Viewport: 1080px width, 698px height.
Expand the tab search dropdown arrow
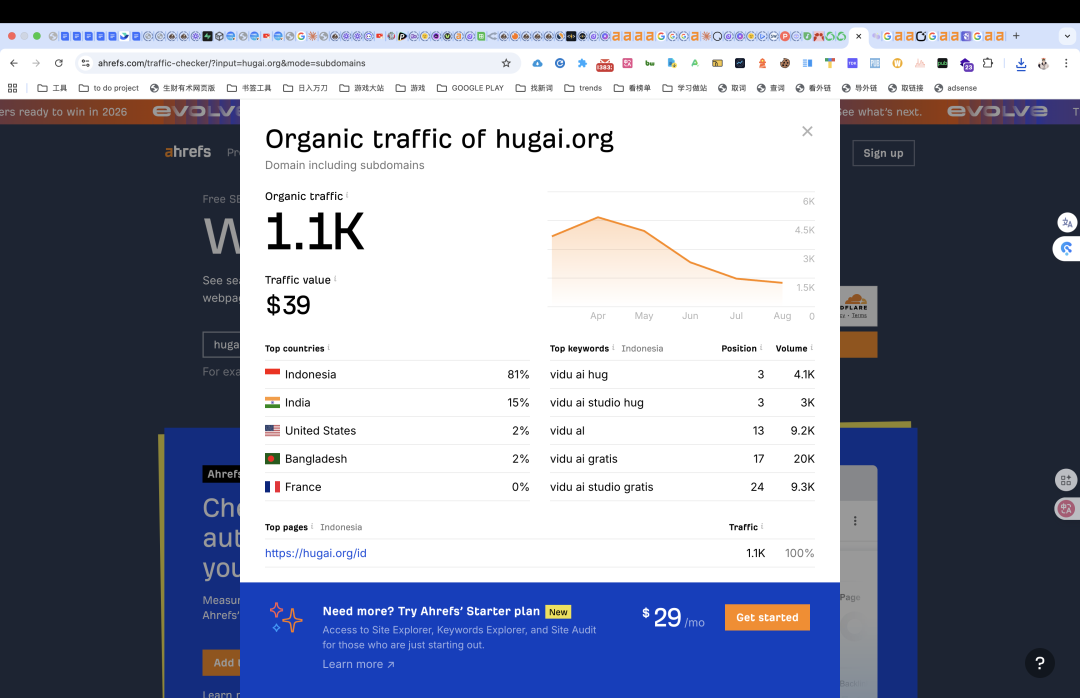coord(1067,36)
